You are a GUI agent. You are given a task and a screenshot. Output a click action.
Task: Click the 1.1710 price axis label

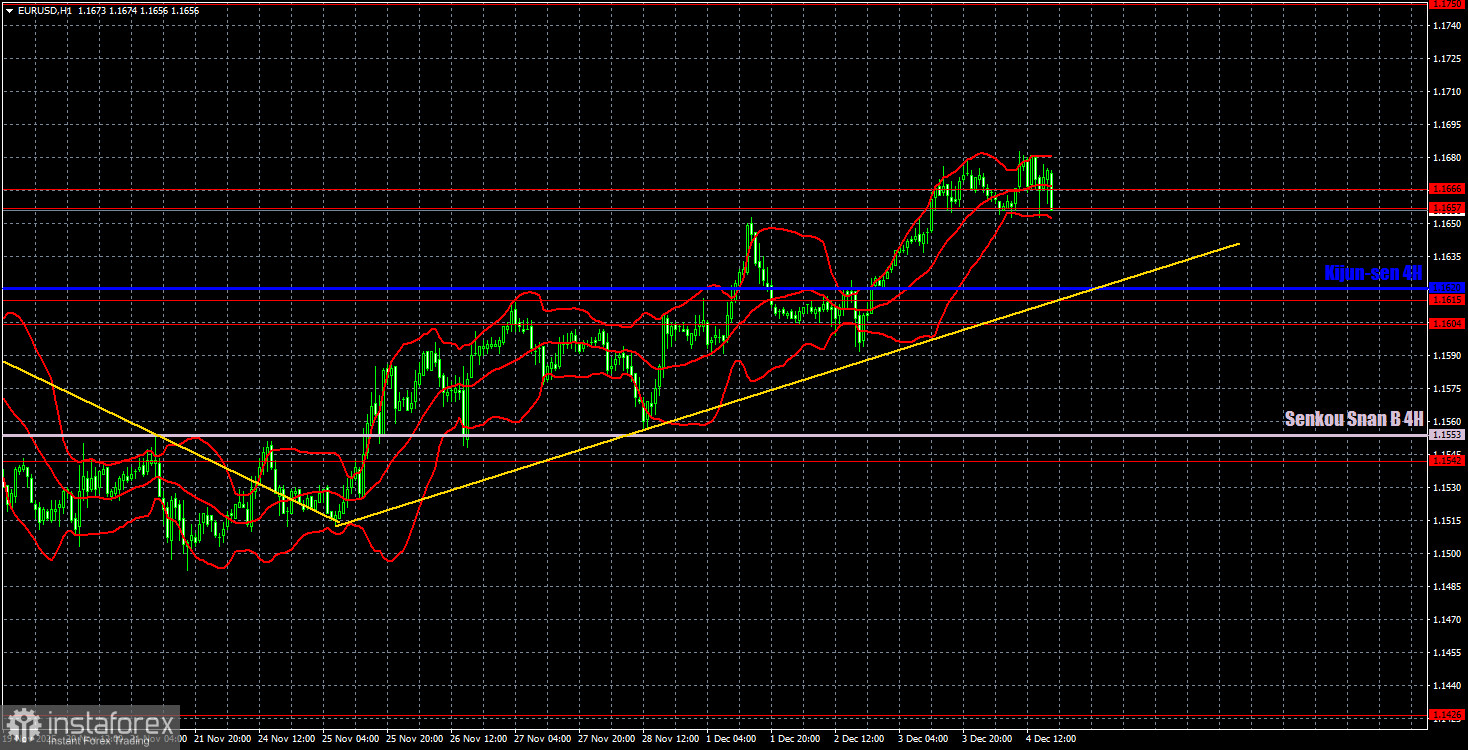tap(1447, 92)
